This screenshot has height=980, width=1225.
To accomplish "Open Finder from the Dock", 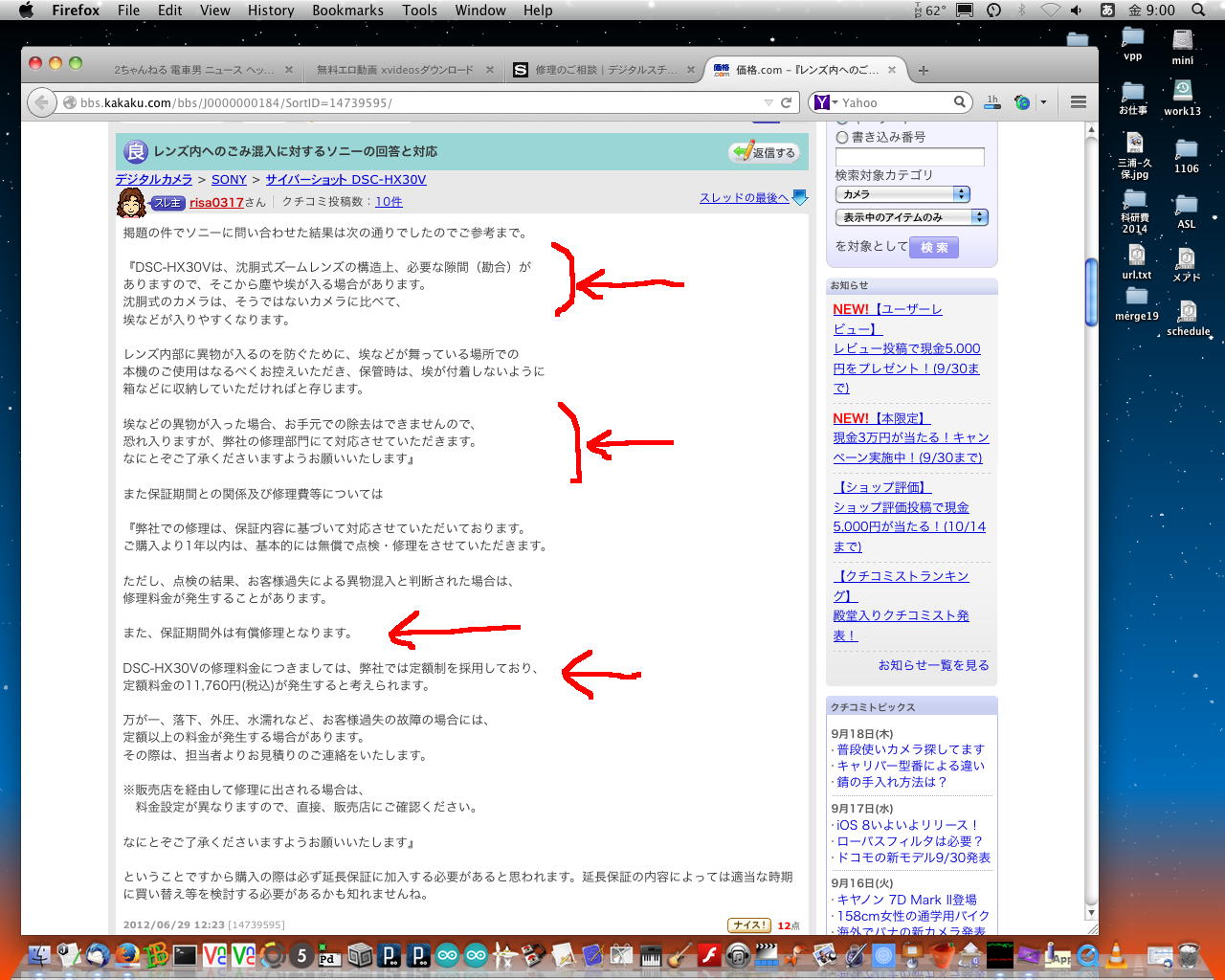I will (39, 955).
